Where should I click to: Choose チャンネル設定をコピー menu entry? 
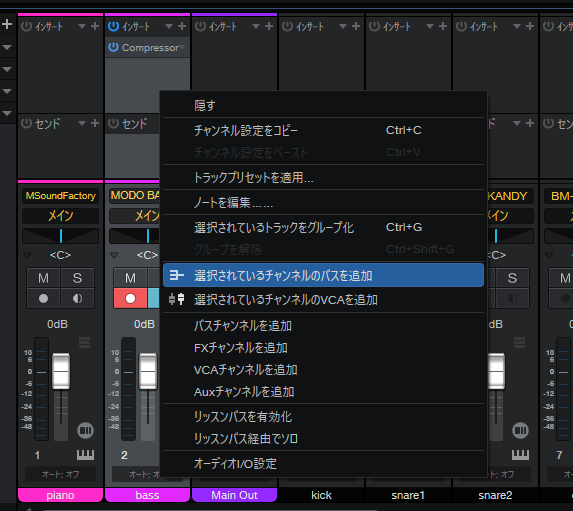(x=323, y=130)
